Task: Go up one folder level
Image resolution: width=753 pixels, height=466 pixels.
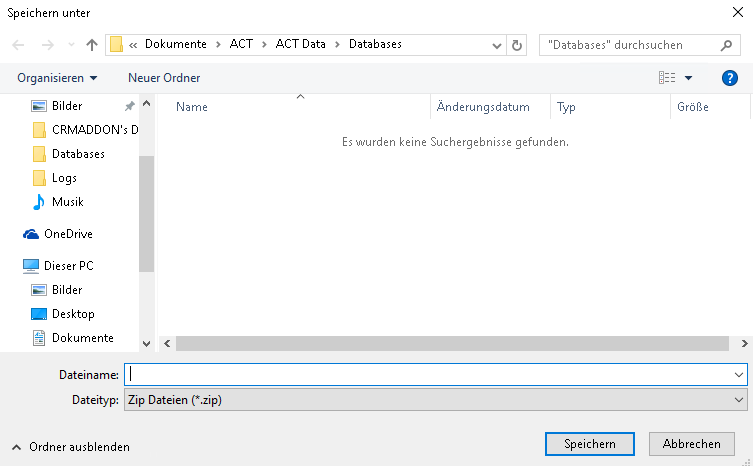Action: [x=92, y=45]
